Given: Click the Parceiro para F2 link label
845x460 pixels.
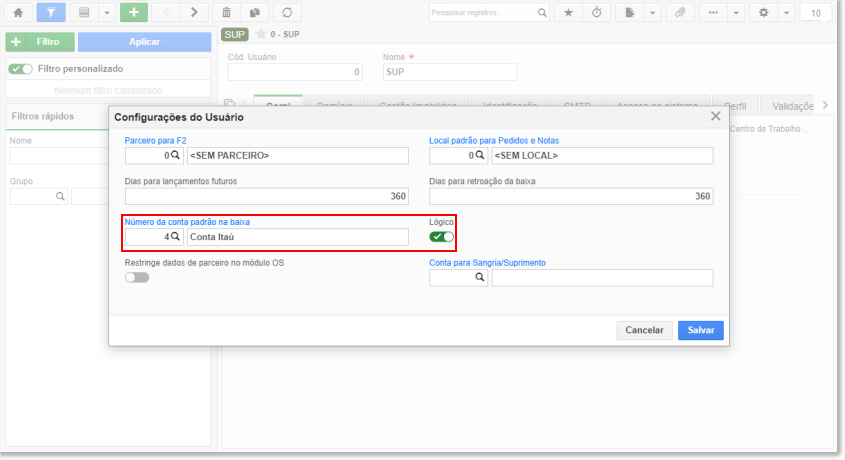Looking at the screenshot, I should pyautogui.click(x=155, y=141).
